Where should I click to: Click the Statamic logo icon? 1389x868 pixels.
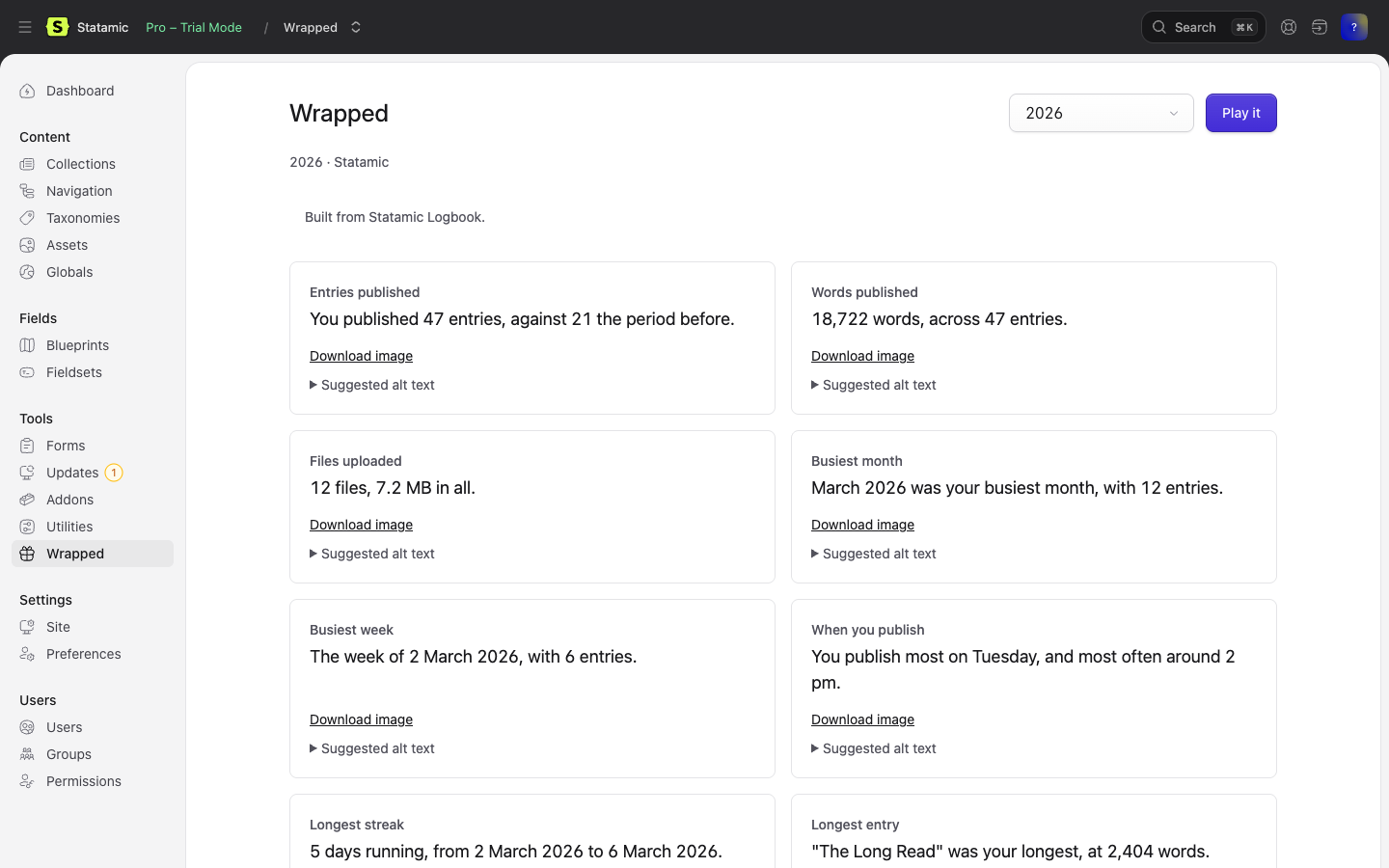(x=58, y=27)
